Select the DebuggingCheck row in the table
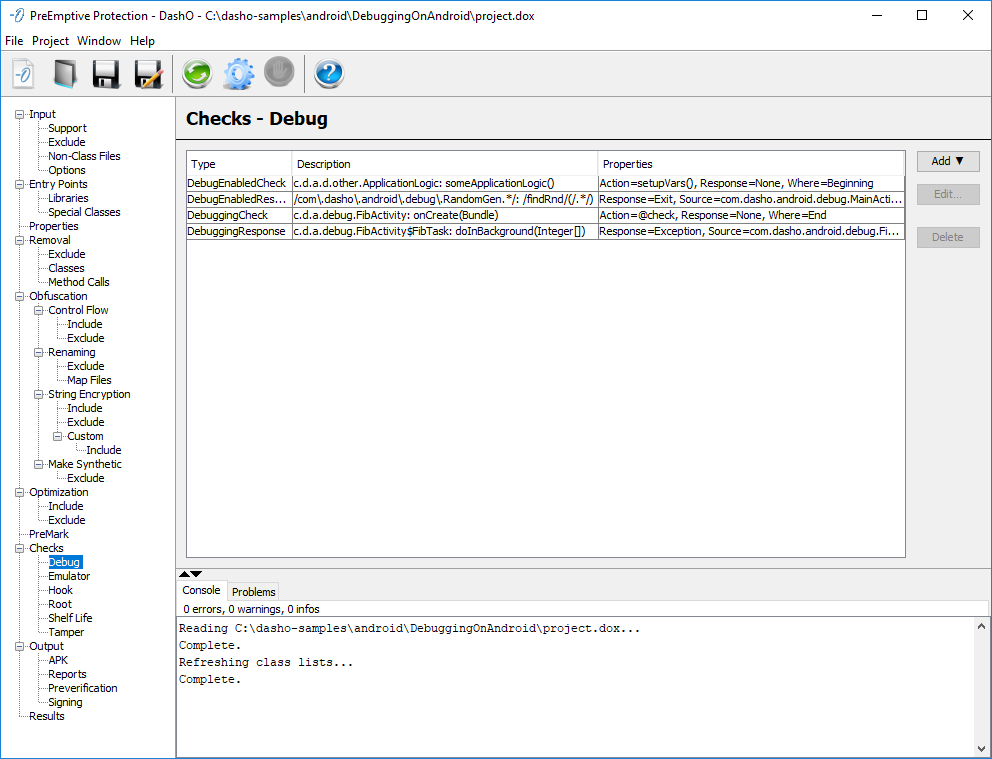992x759 pixels. [x=238, y=215]
